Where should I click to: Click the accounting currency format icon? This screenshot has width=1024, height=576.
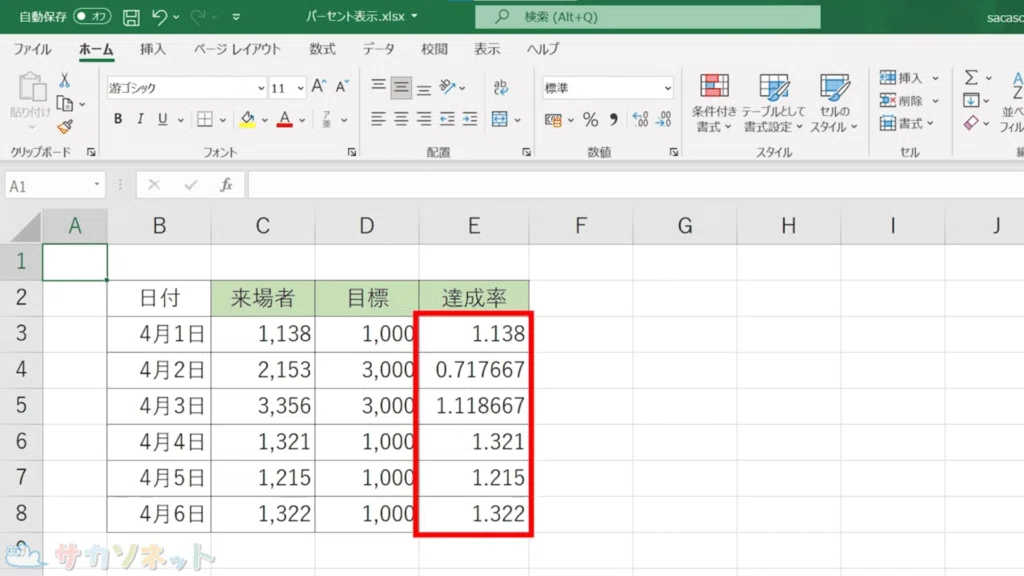coord(553,120)
